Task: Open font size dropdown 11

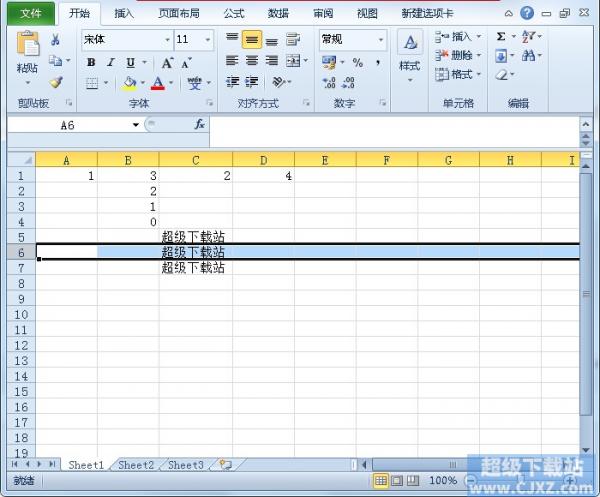Action: [208, 39]
